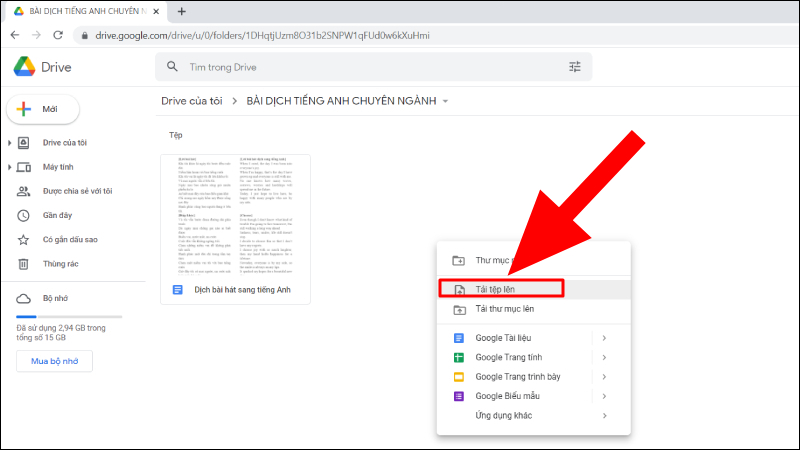Image resolution: width=800 pixels, height=450 pixels.
Task: Click BÀI DỊCH TIẾNG ANH CHUYÊN NGÀNH breadcrumb
Action: (x=341, y=101)
